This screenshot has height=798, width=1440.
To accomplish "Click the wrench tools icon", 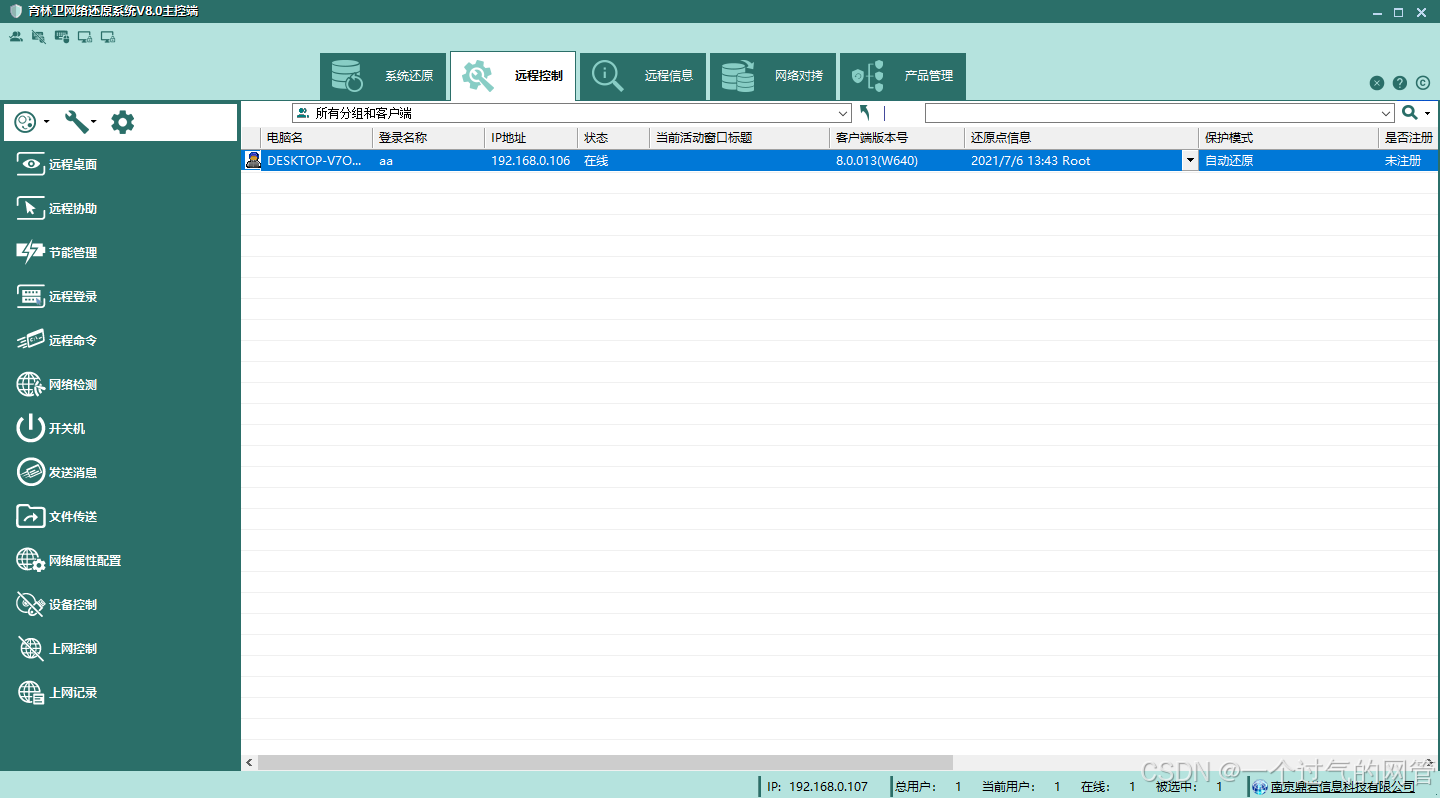I will click(76, 122).
